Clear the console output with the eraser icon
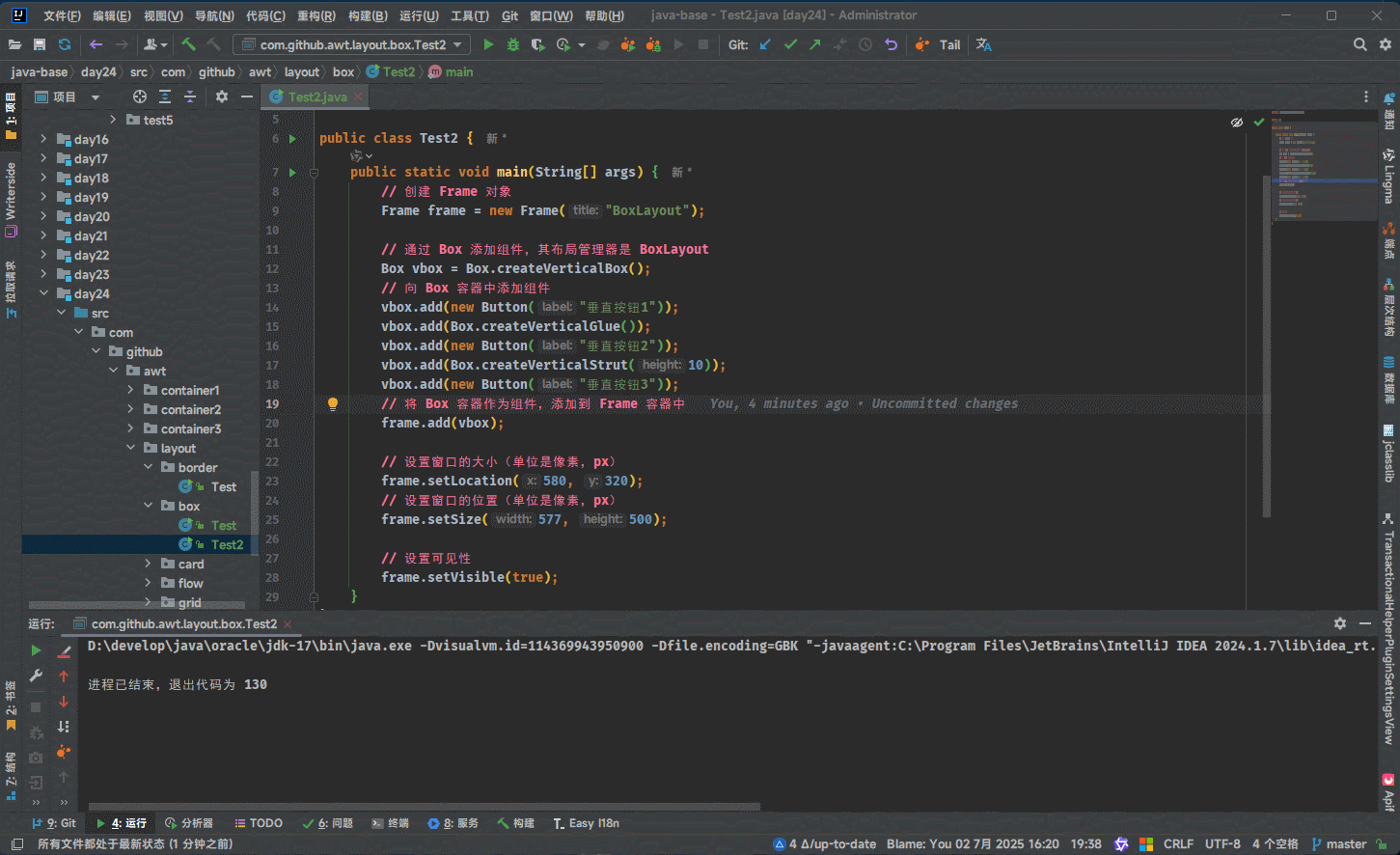 tap(64, 651)
